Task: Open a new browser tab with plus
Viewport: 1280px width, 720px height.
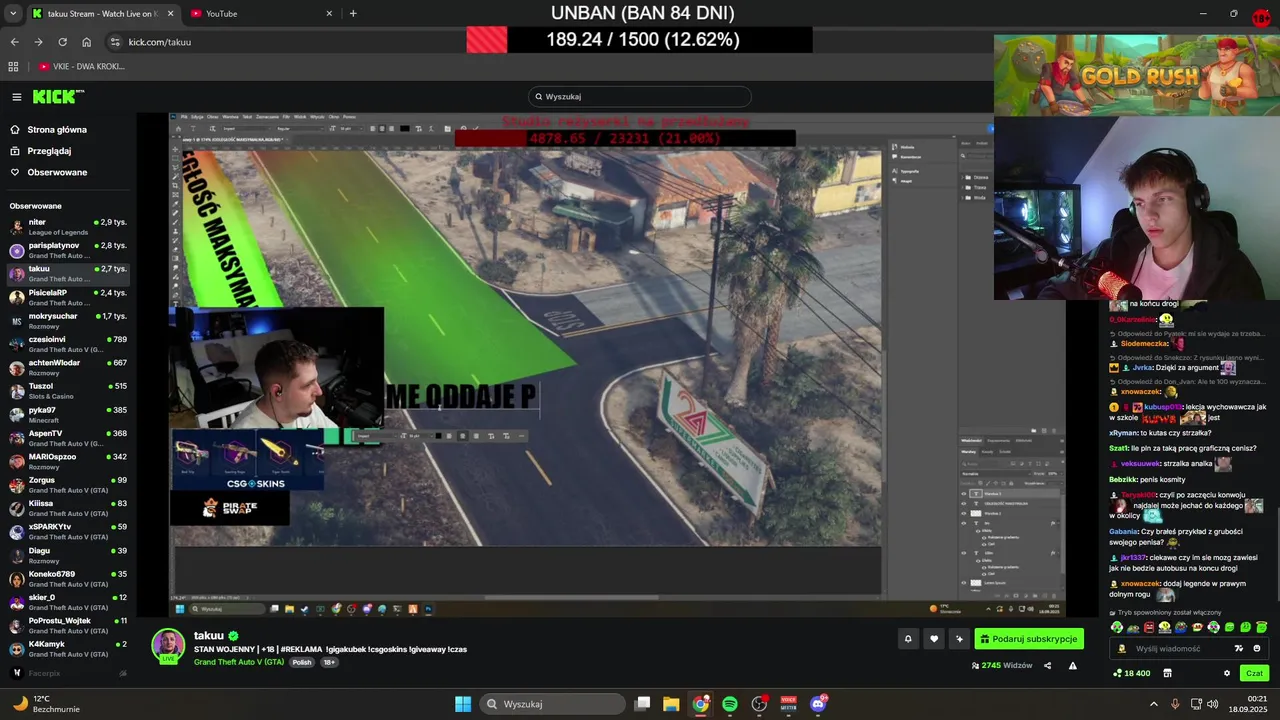Action: coord(353,14)
